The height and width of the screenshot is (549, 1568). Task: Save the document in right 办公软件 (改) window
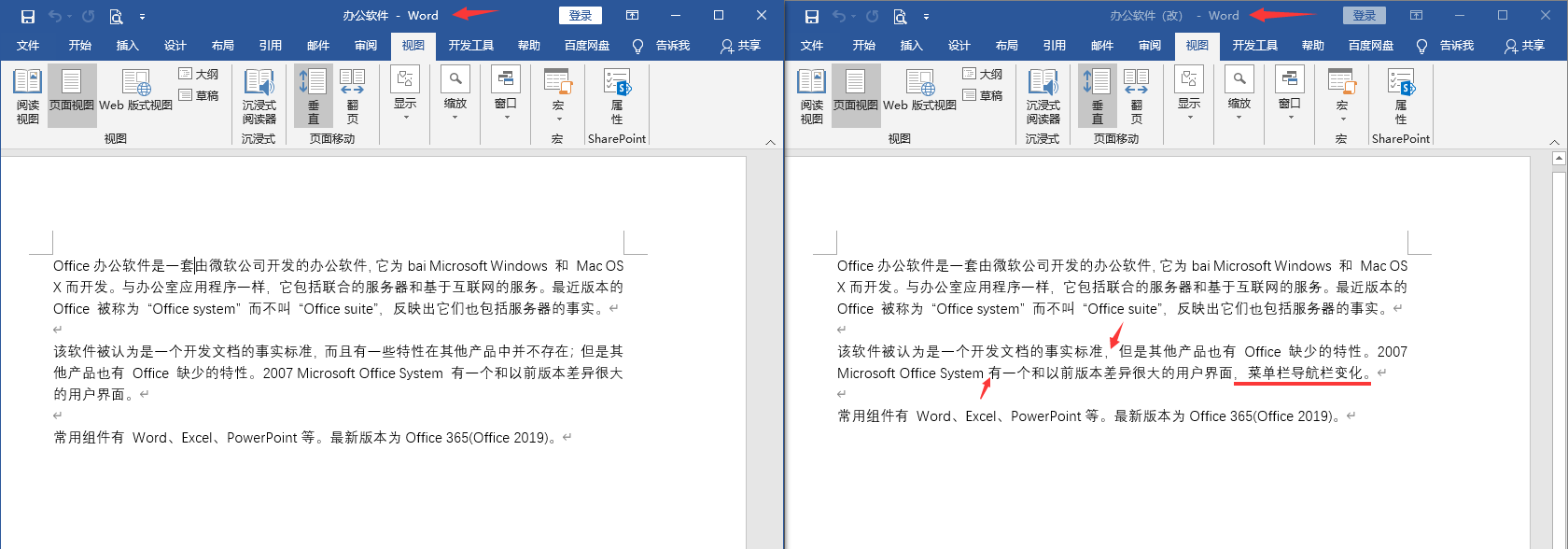point(812,16)
